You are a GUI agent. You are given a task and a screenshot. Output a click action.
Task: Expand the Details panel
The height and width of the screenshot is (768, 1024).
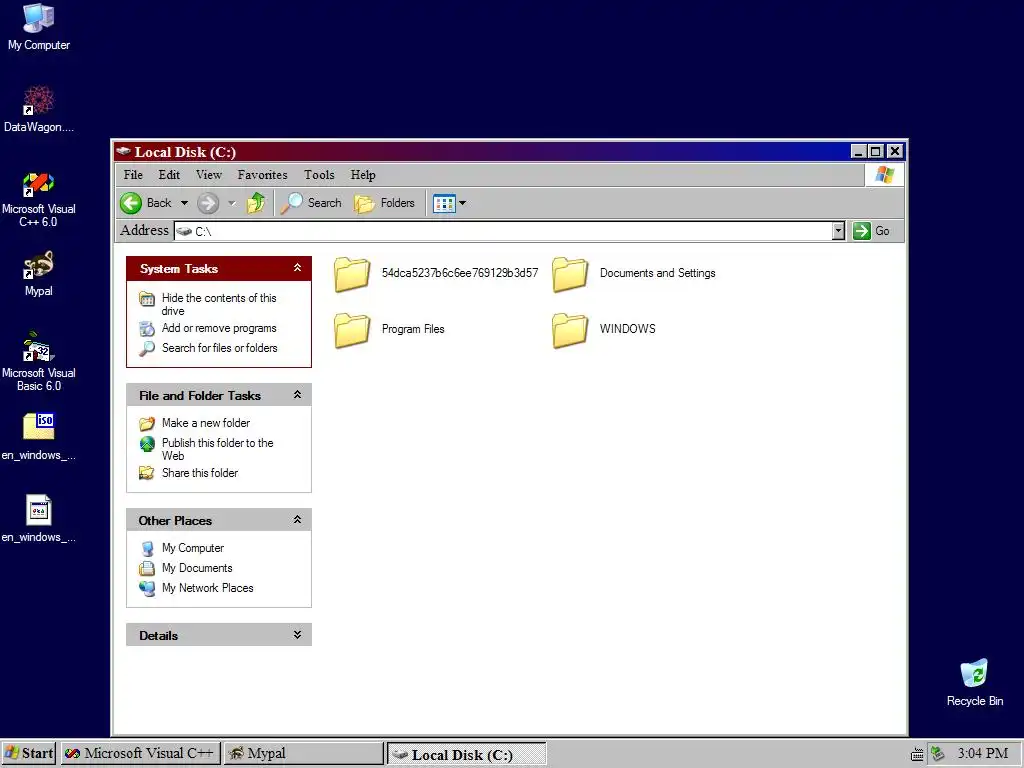click(297, 635)
